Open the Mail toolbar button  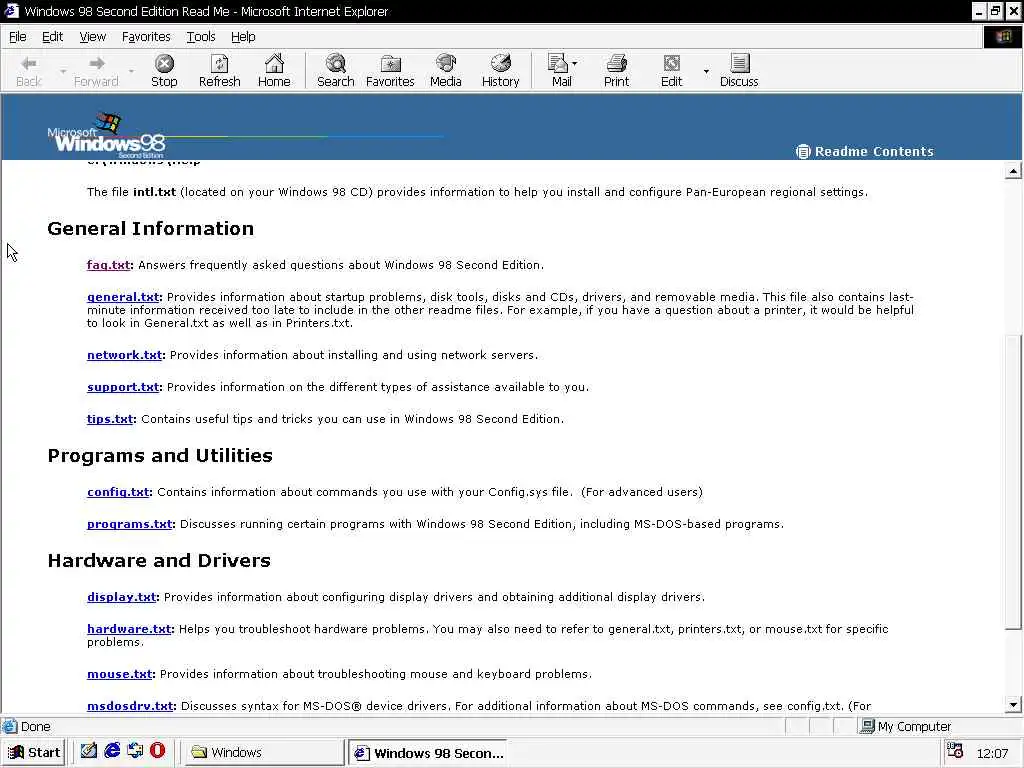click(x=560, y=71)
